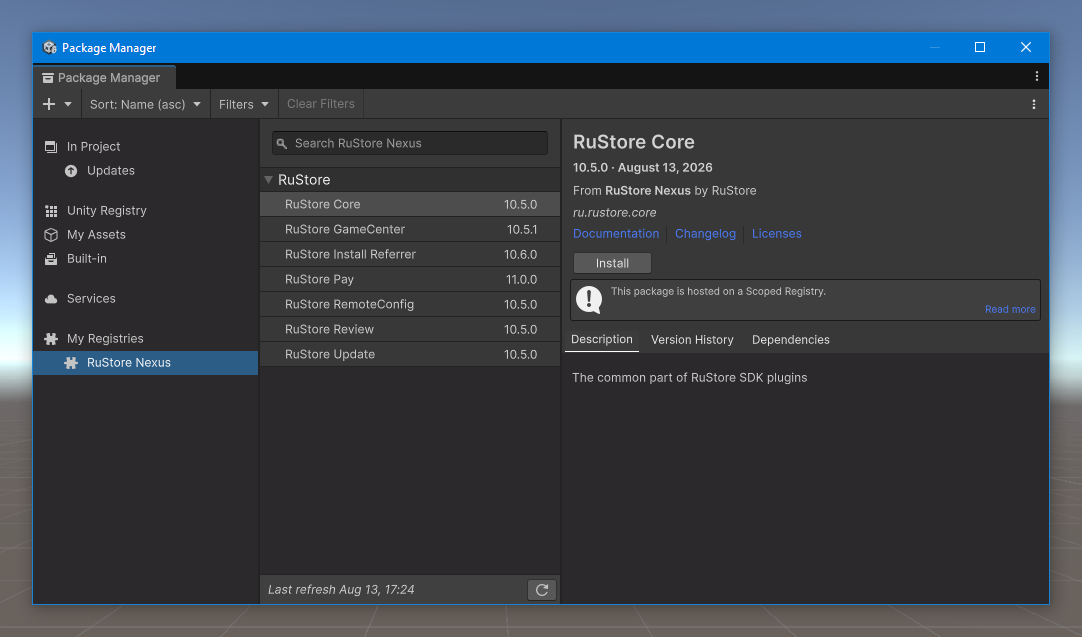Click the Clear Filters button
This screenshot has height=637, width=1082.
pyautogui.click(x=321, y=104)
